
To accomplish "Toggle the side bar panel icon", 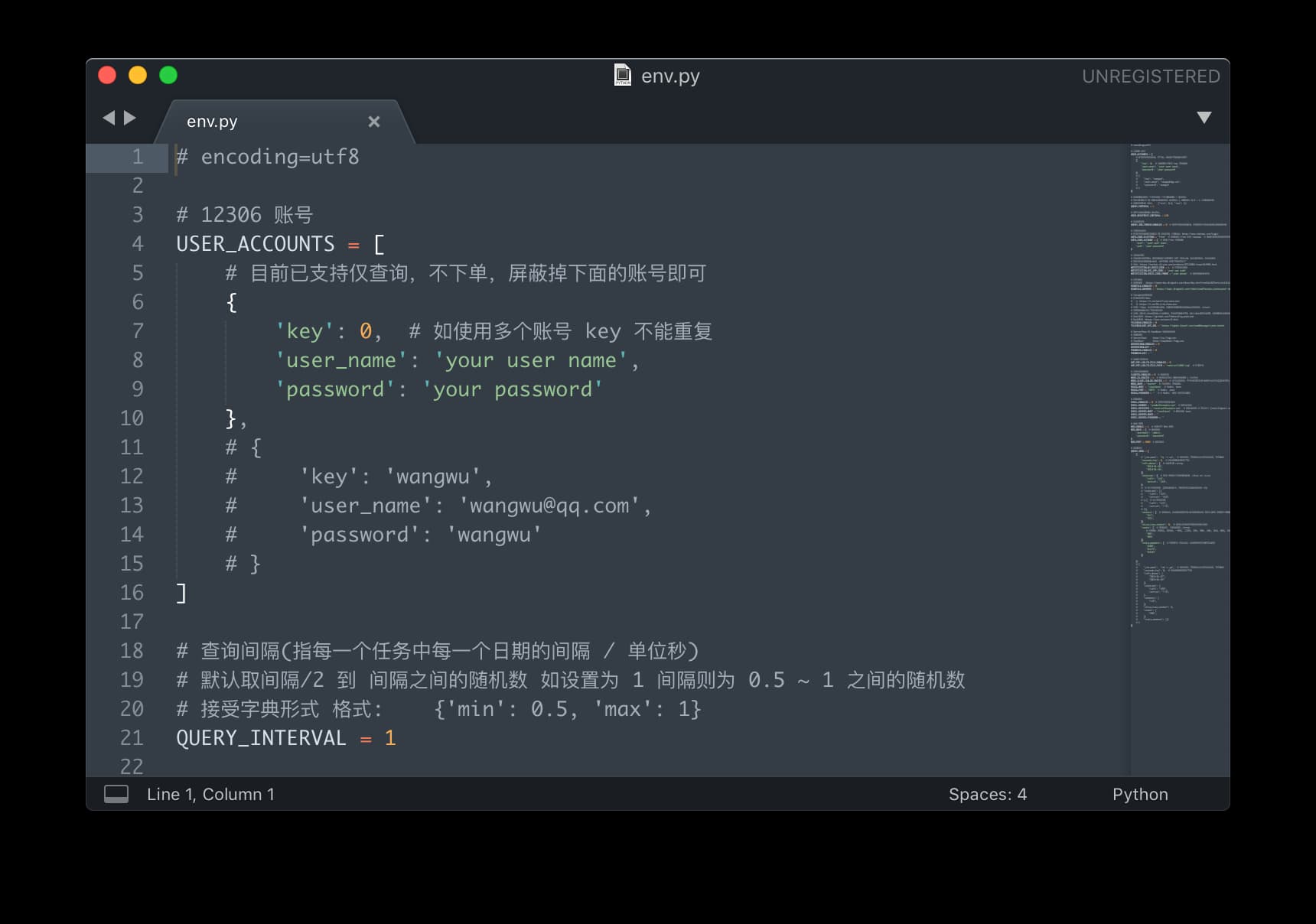I will pyautogui.click(x=116, y=794).
